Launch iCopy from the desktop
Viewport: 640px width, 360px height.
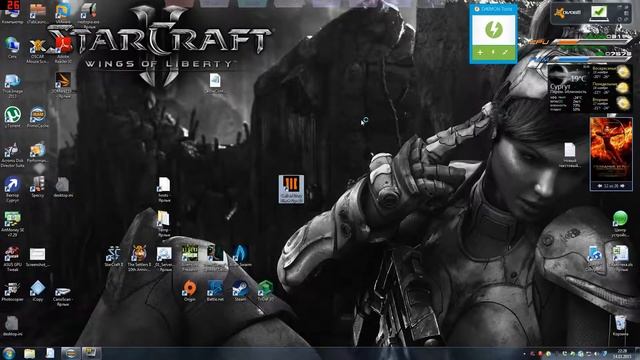(38, 291)
